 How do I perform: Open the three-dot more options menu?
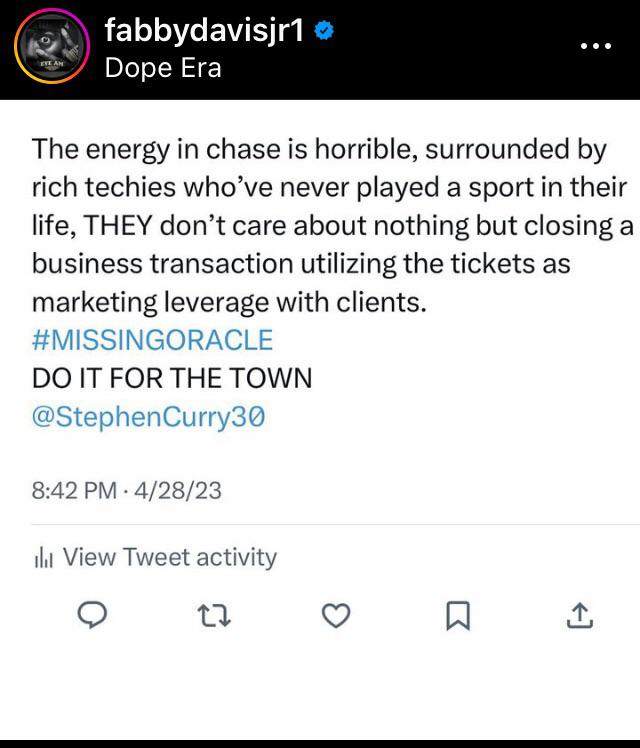tap(596, 47)
